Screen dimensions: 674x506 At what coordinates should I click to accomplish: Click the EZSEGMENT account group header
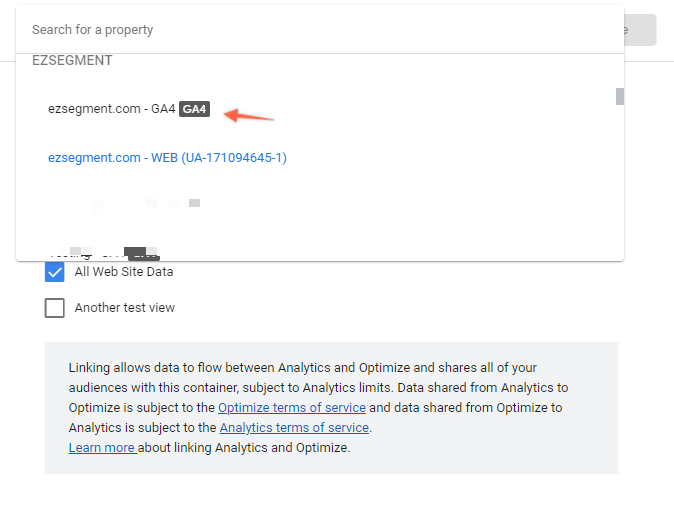pyautogui.click(x=72, y=60)
